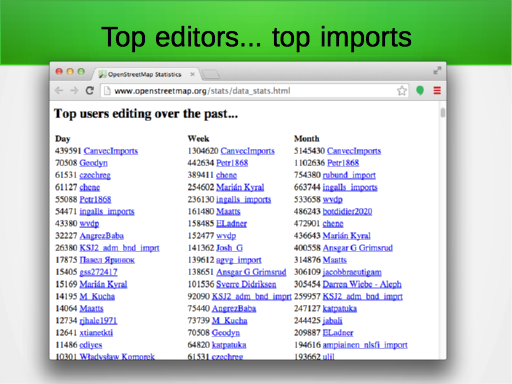Open Petr1868 link with 1102636 edits
512x384 pixels.
(343, 163)
